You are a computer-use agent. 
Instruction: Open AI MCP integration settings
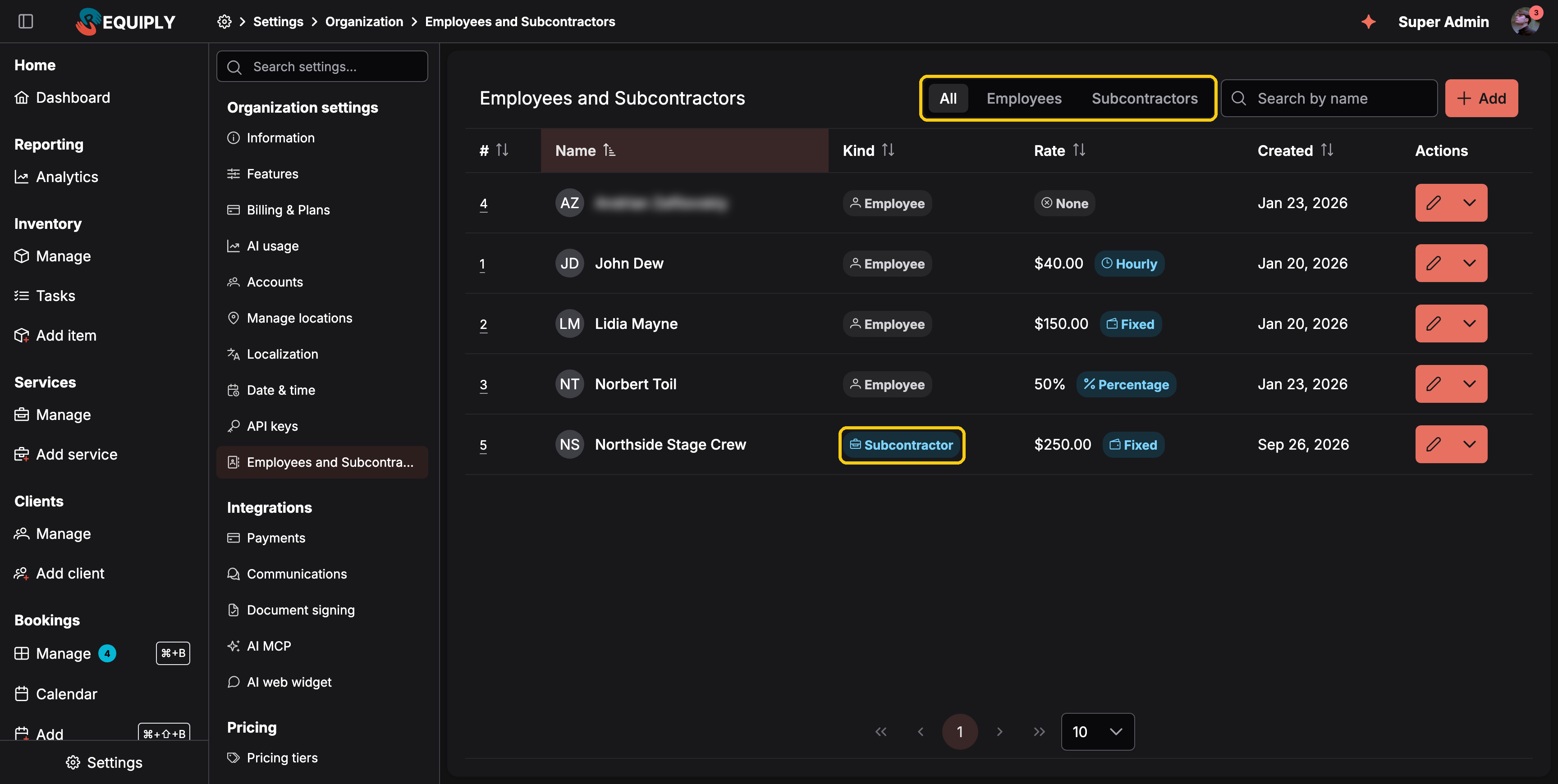269,646
